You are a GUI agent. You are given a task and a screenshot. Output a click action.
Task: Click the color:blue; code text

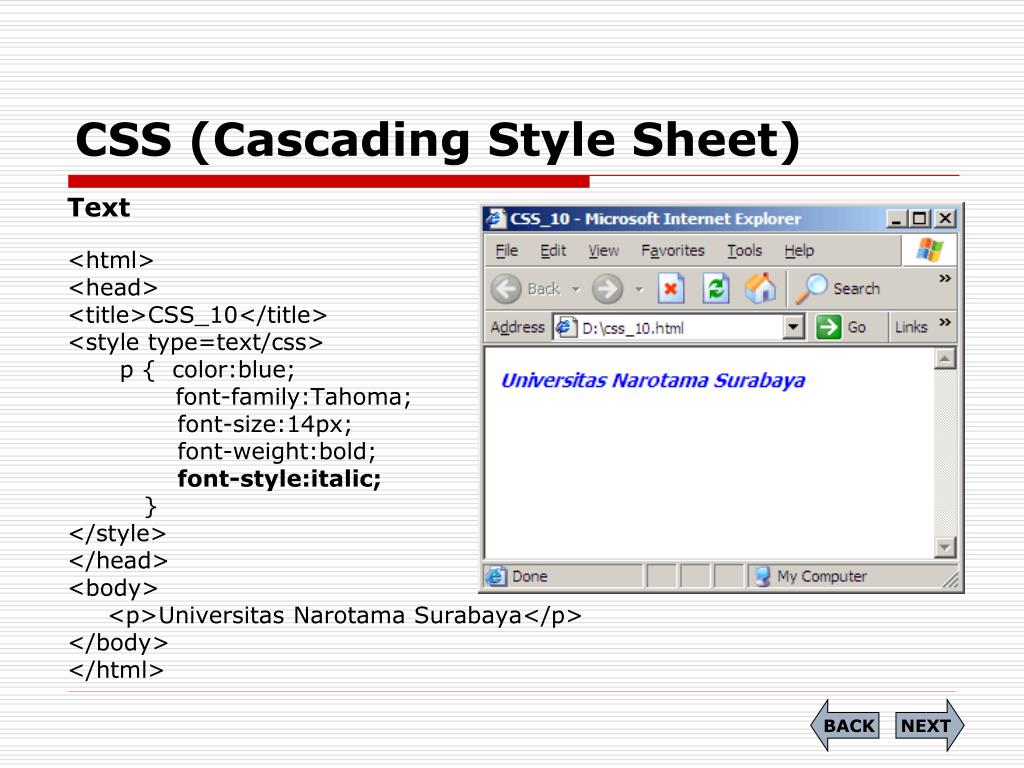pyautogui.click(x=233, y=370)
